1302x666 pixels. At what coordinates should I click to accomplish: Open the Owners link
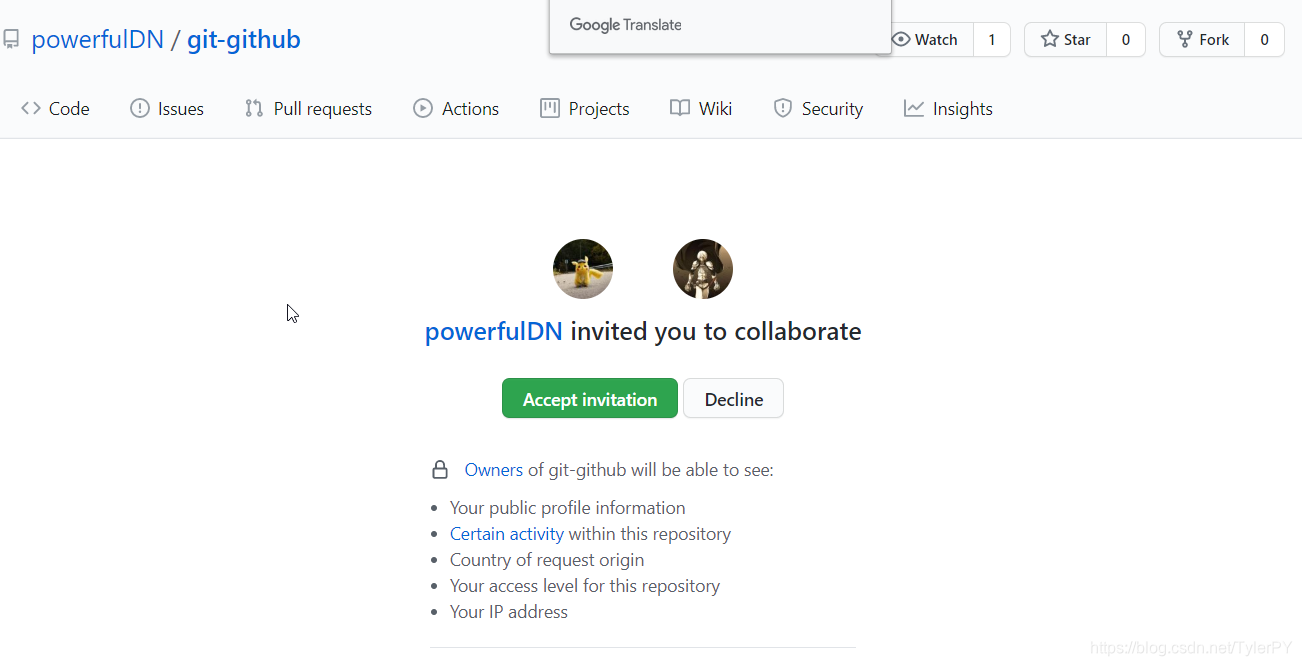point(494,469)
